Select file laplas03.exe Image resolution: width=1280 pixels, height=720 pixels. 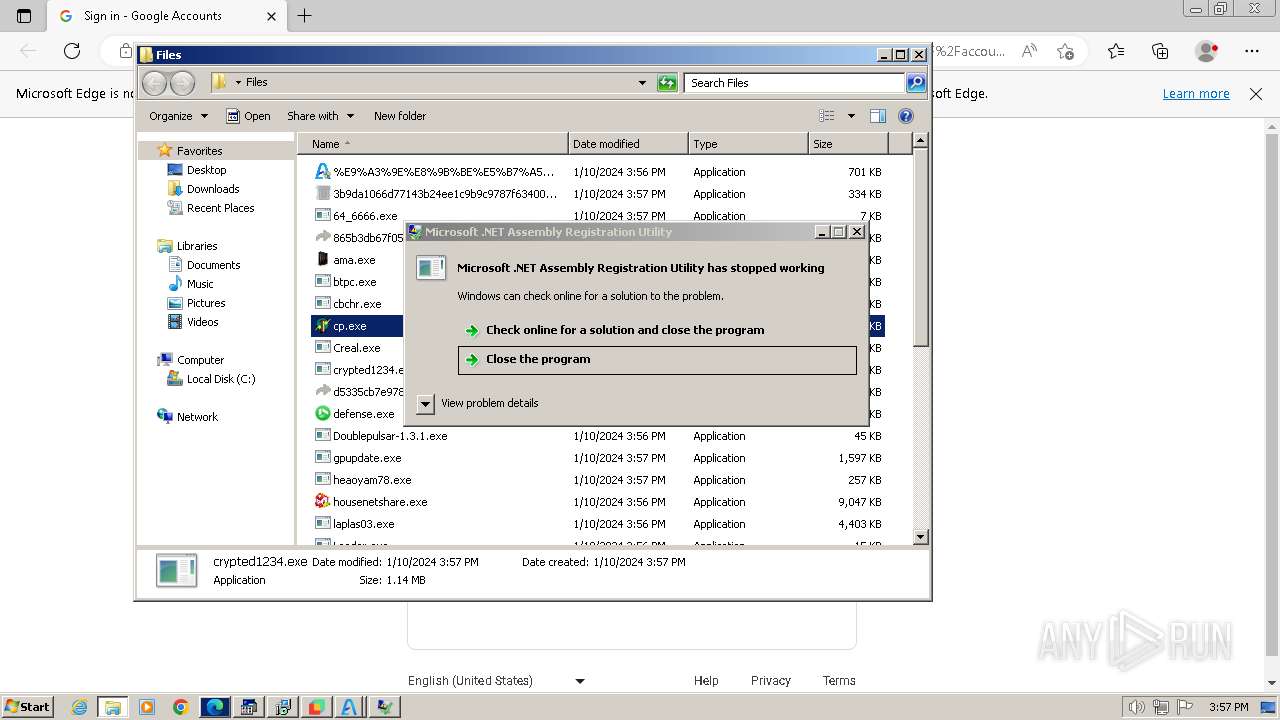(x=363, y=524)
